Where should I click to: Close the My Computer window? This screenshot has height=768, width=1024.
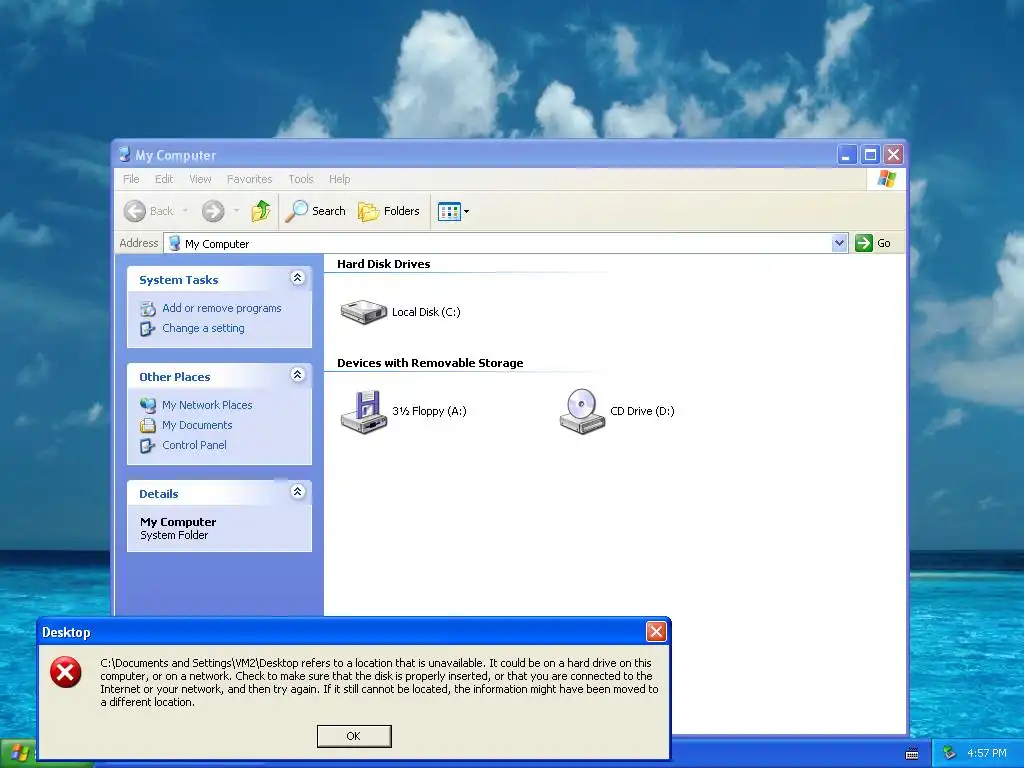(893, 155)
